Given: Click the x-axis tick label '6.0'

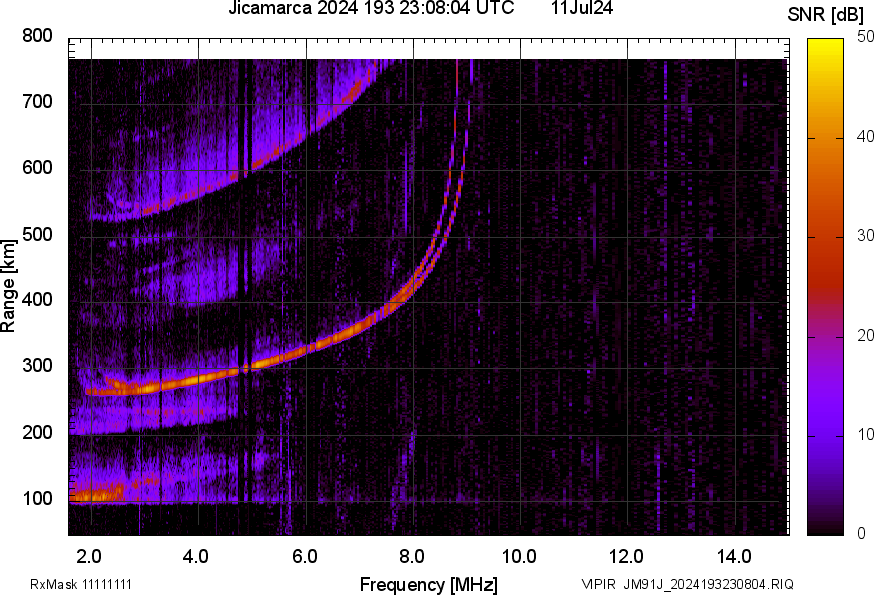Looking at the screenshot, I should point(304,556).
